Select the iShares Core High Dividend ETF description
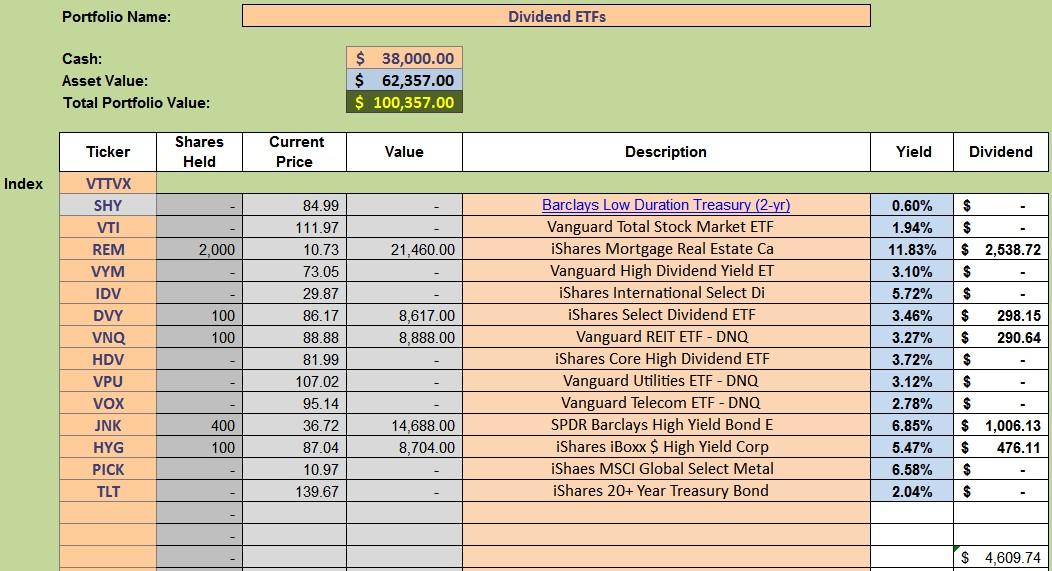The width and height of the screenshot is (1052, 571). 666,360
